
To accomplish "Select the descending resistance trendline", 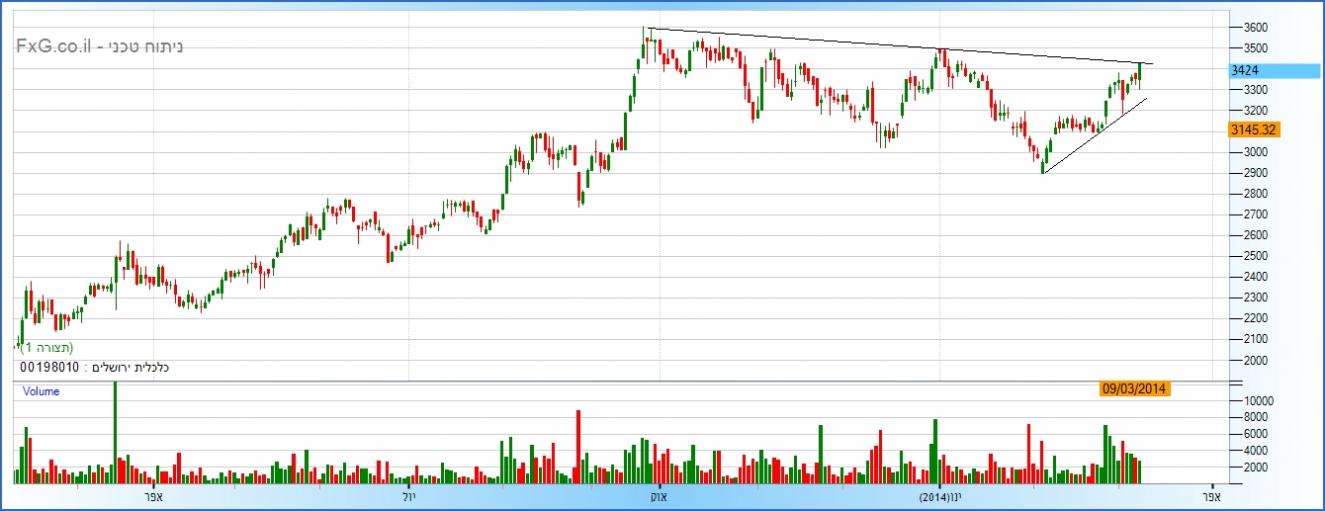I will point(900,46).
